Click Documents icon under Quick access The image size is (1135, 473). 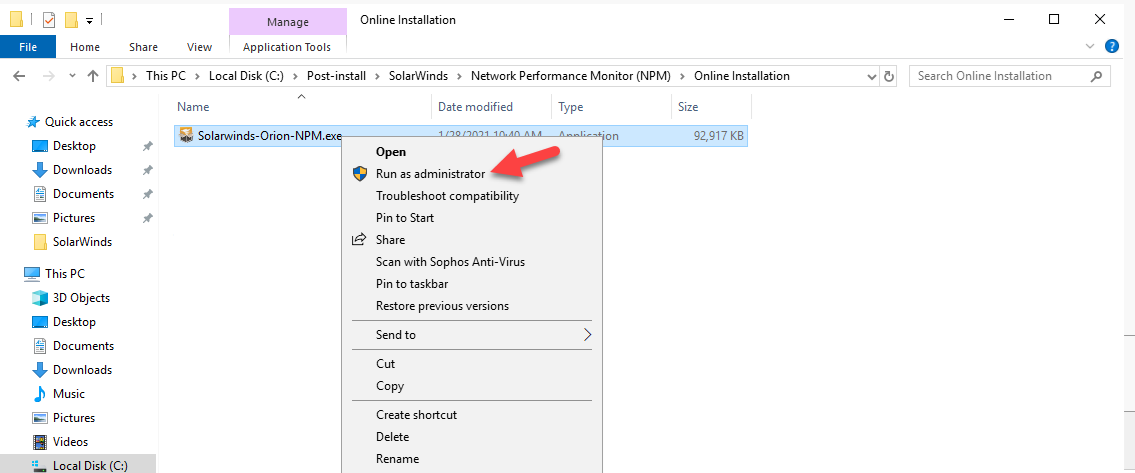click(41, 194)
